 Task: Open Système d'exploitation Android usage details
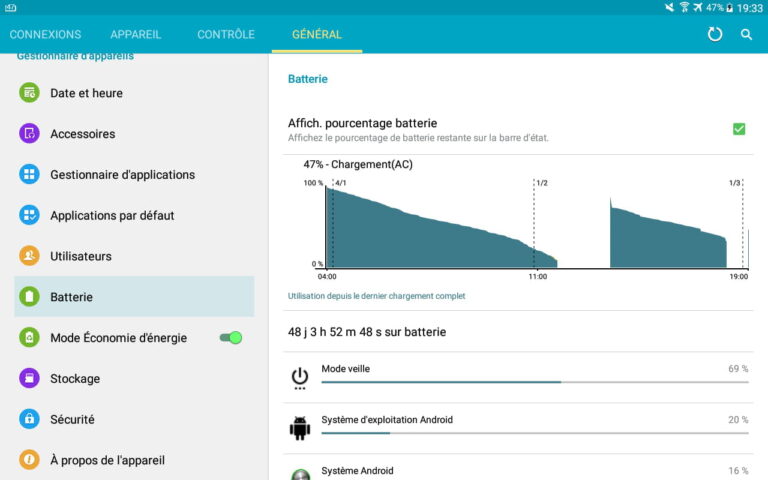point(518,428)
